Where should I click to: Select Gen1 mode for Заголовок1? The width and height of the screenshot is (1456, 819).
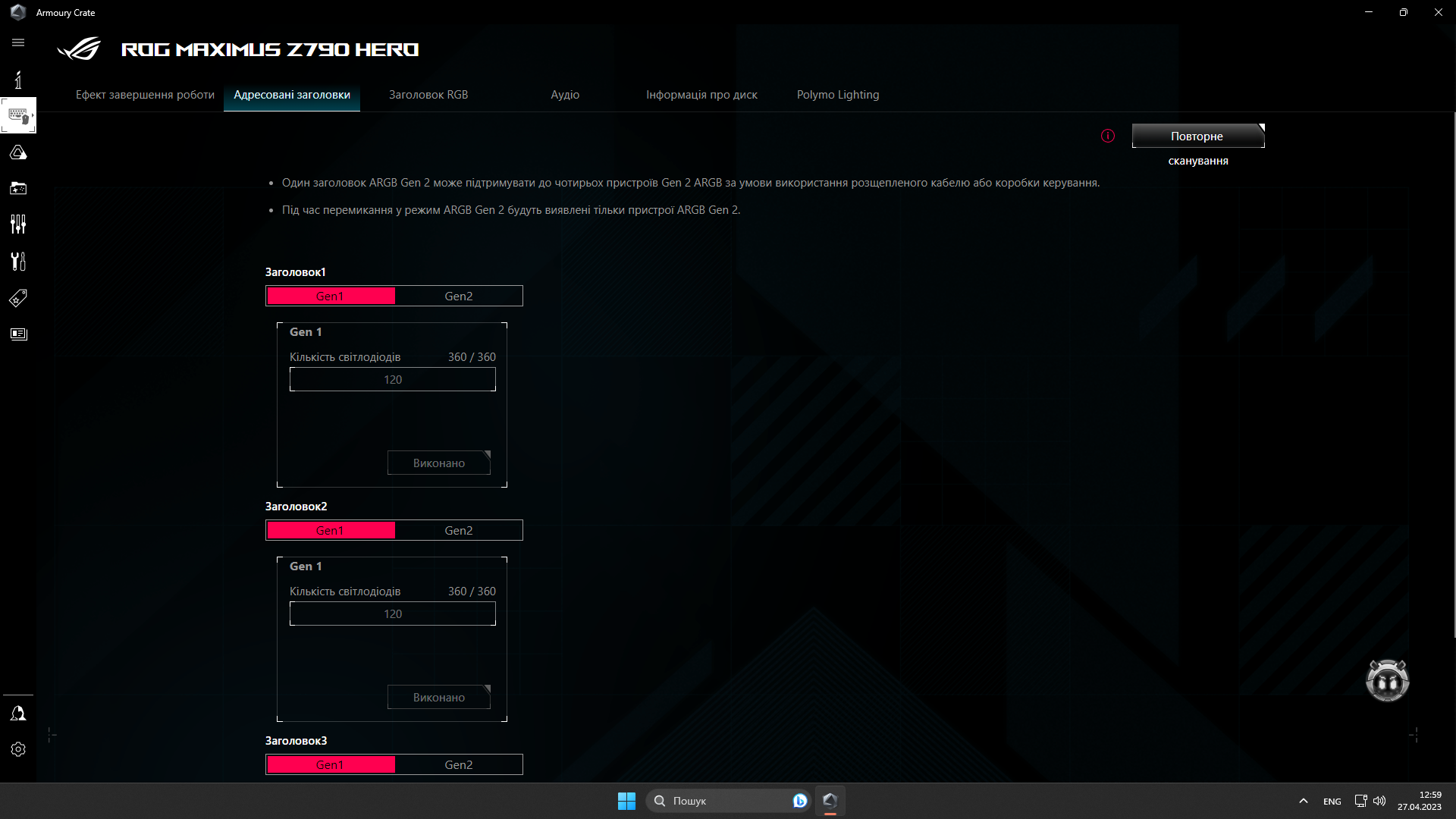(331, 296)
